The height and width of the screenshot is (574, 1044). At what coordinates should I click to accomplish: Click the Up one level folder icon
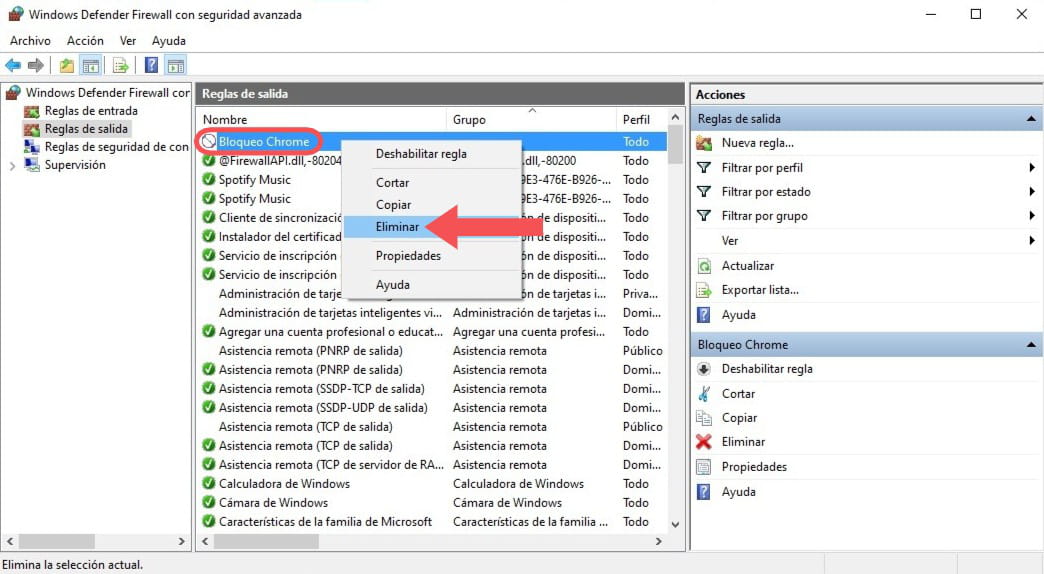click(x=67, y=65)
